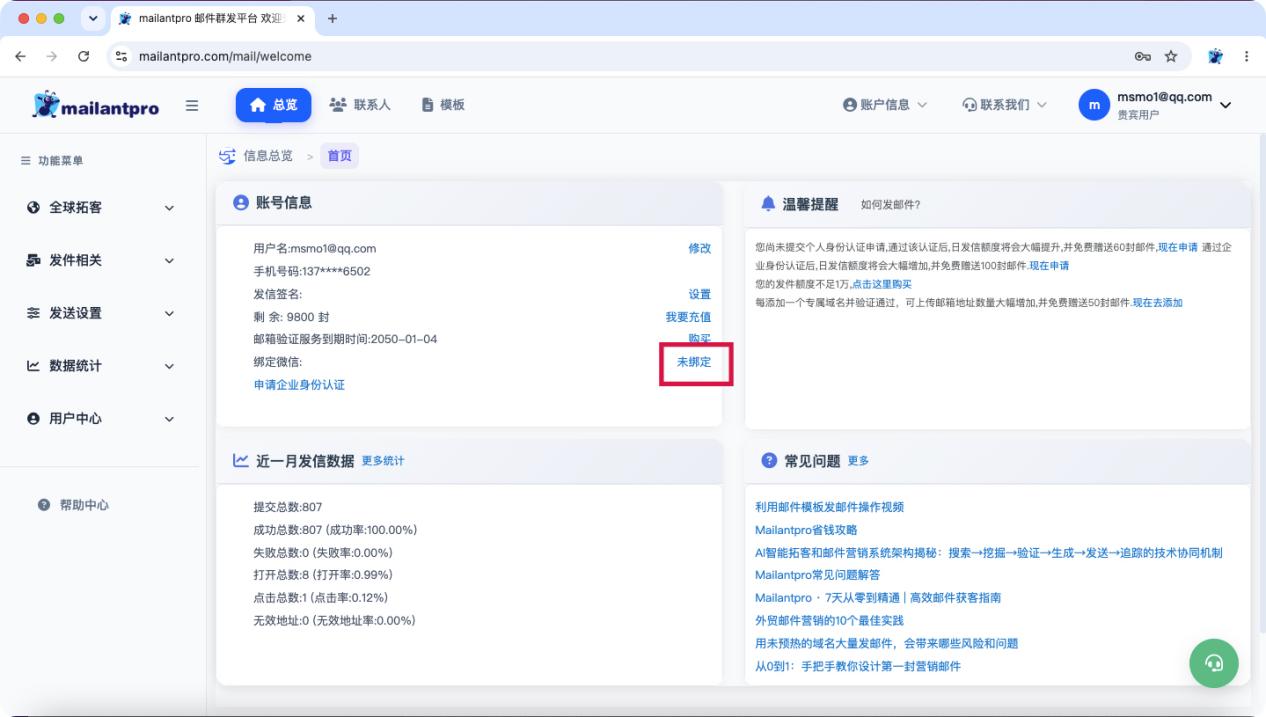Expand the msmo1@qq.com account chevron

point(1226,105)
